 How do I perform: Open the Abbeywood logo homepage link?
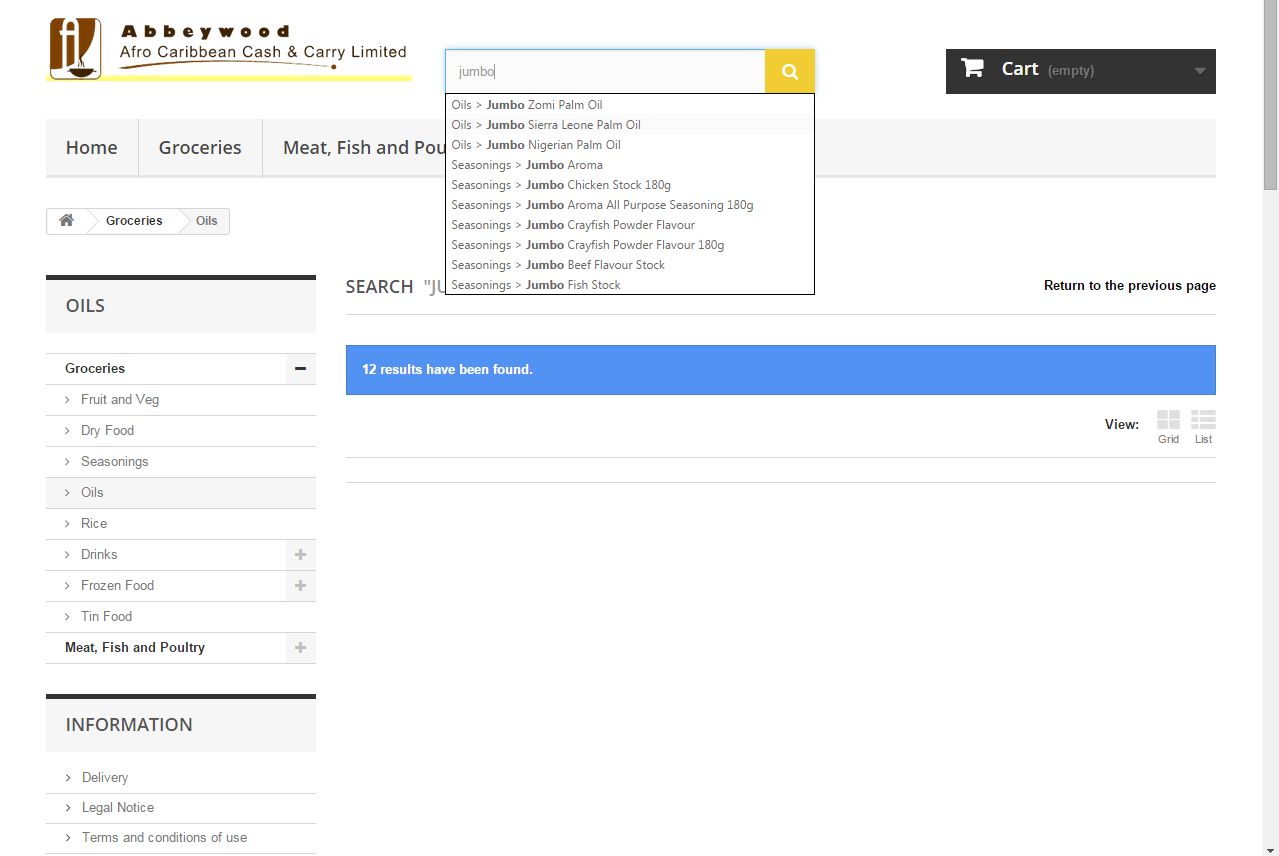[229, 49]
